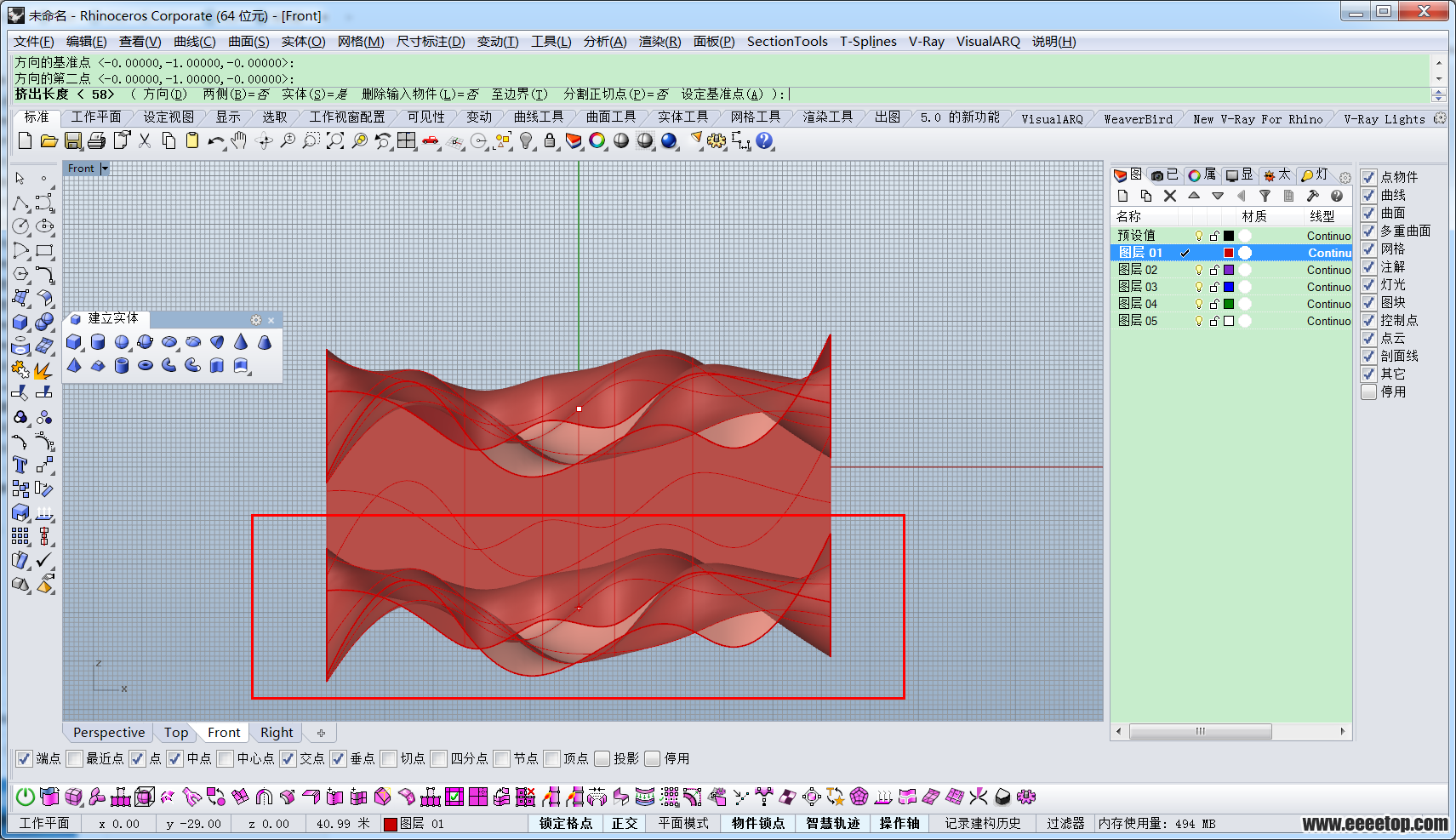Open the V-Ray menu
Image resolution: width=1456 pixels, height=840 pixels.
[927, 42]
